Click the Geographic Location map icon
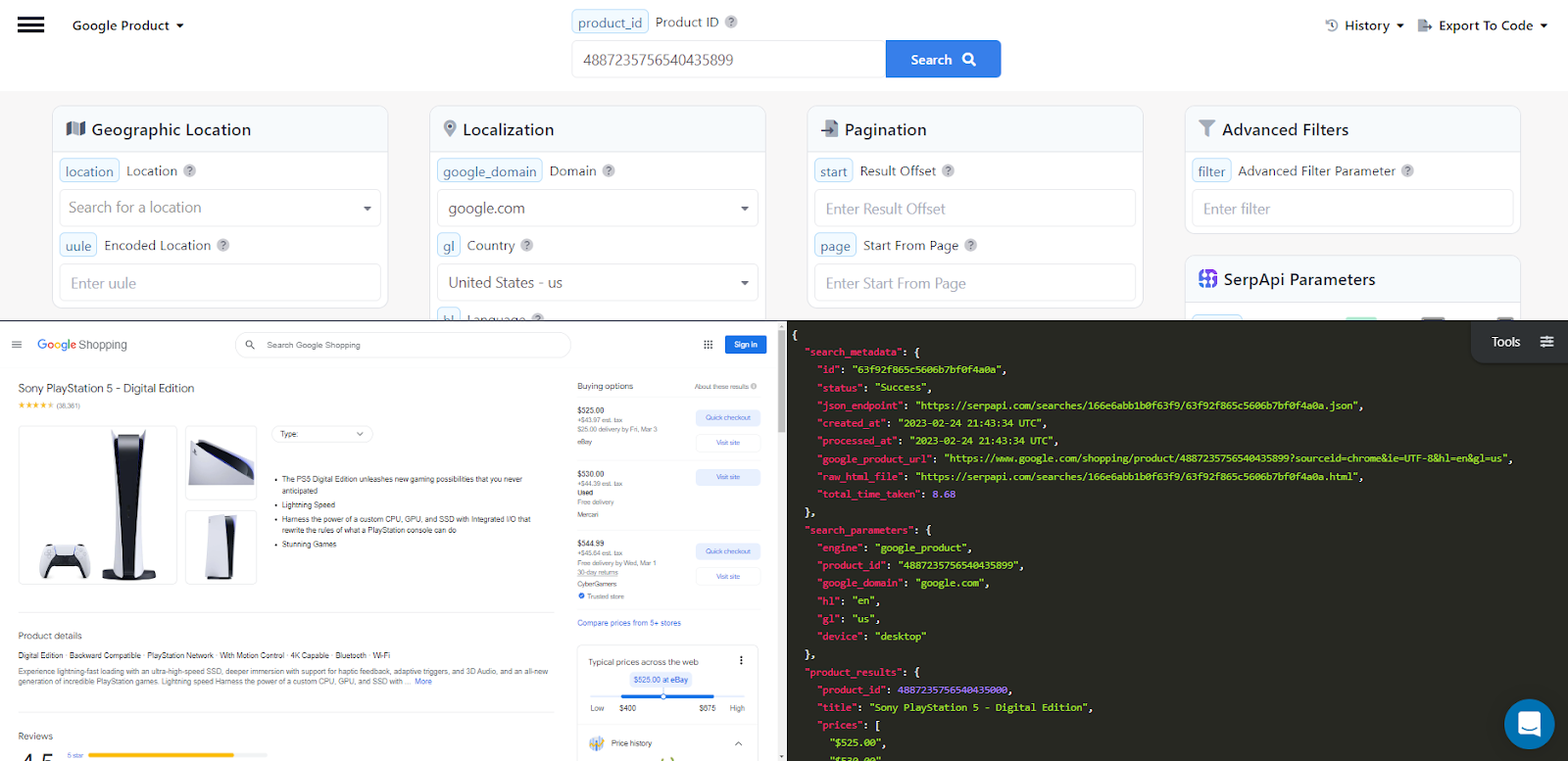1568x761 pixels. pyautogui.click(x=75, y=128)
